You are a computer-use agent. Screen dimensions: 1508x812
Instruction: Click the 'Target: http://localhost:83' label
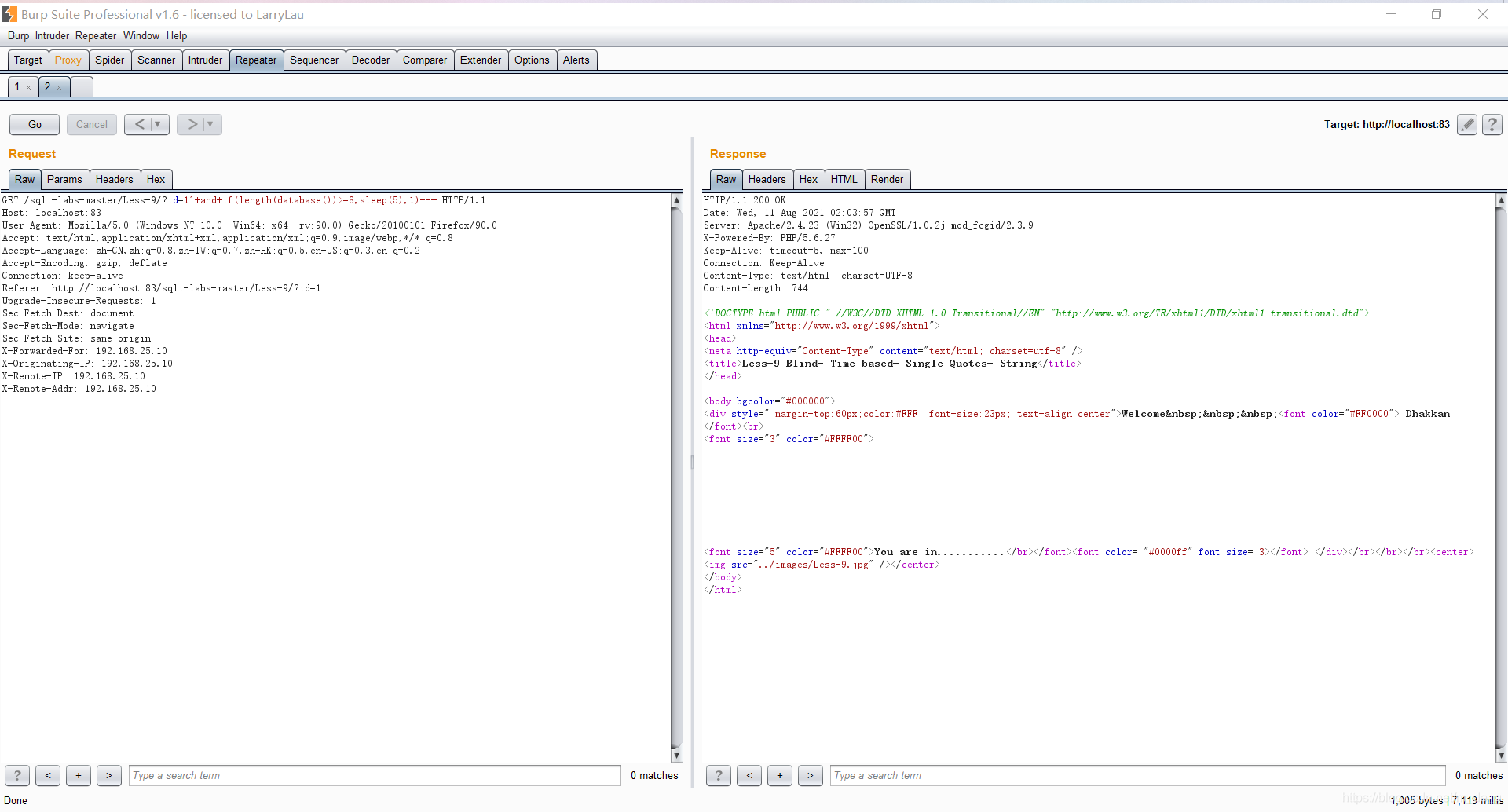[x=1386, y=124]
